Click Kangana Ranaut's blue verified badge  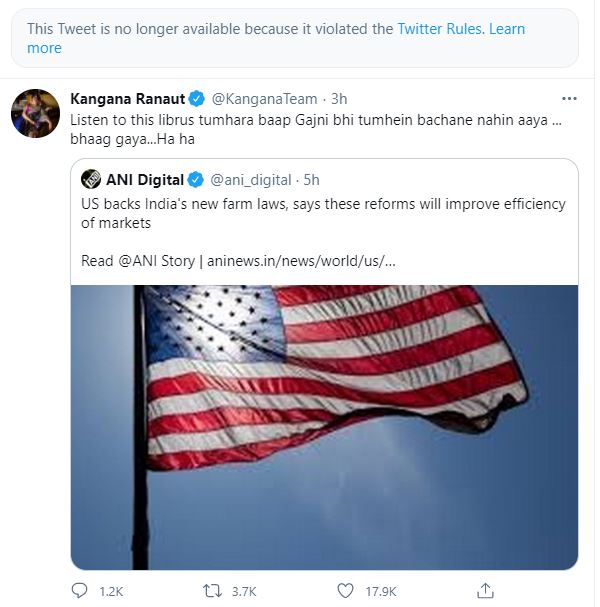click(x=196, y=99)
